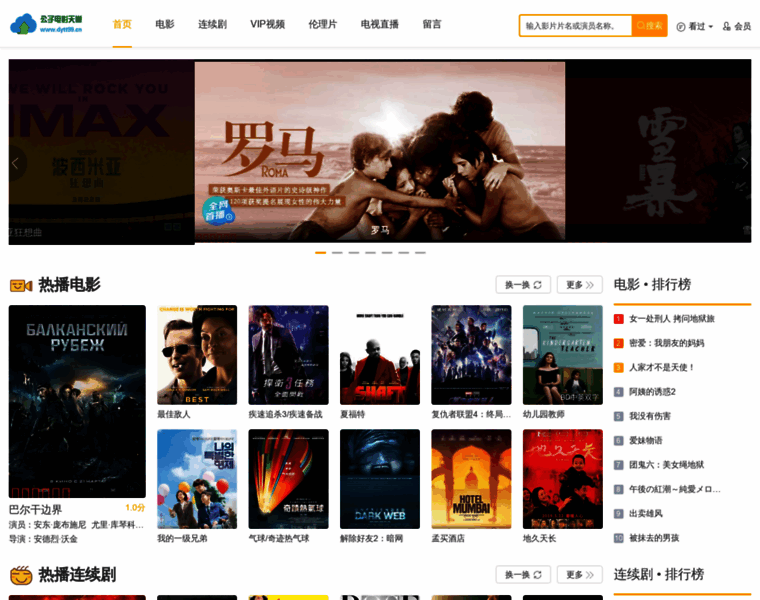Open the 罗马 Roma banner

coord(380,151)
